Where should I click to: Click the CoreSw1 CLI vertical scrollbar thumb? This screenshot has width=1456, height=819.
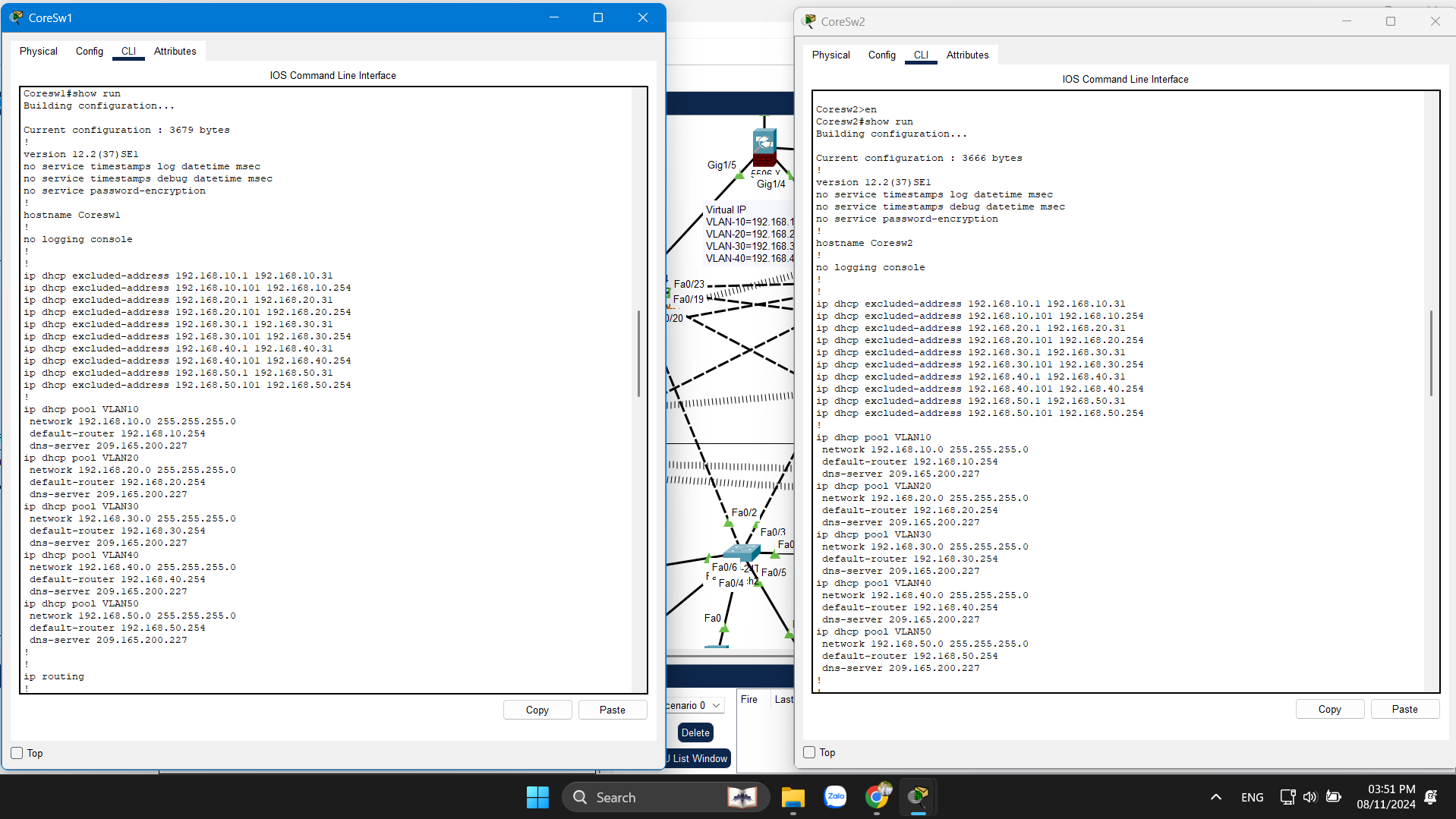tap(638, 354)
